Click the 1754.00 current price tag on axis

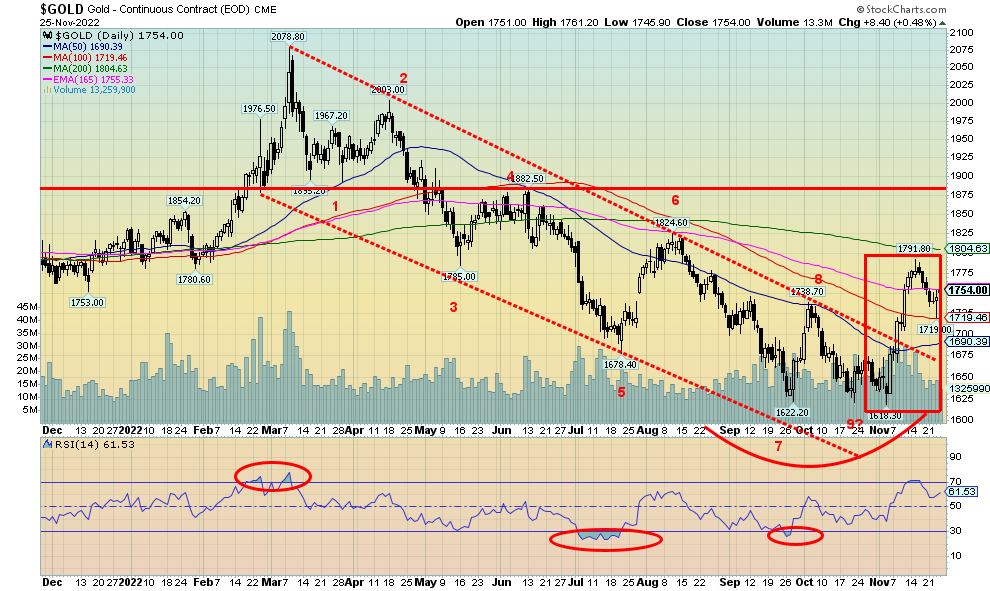[x=966, y=290]
